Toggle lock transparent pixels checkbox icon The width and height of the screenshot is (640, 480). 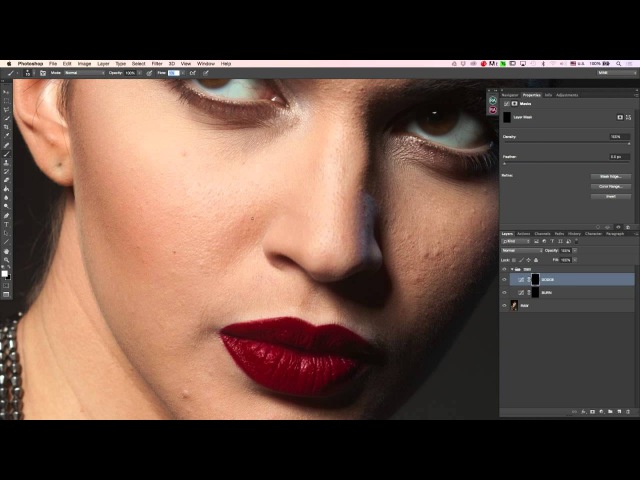(514, 260)
